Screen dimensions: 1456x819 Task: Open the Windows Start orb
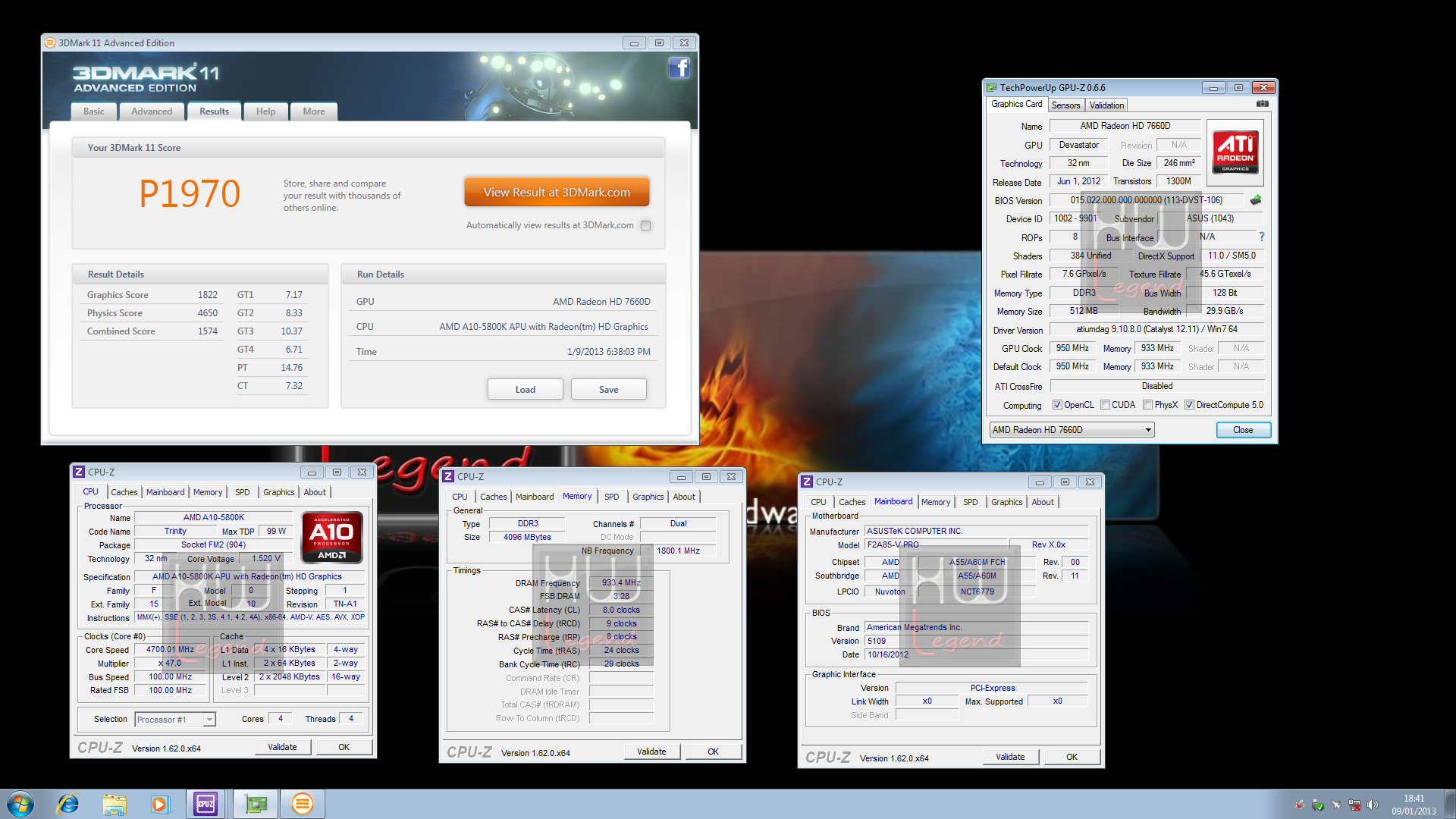20,804
